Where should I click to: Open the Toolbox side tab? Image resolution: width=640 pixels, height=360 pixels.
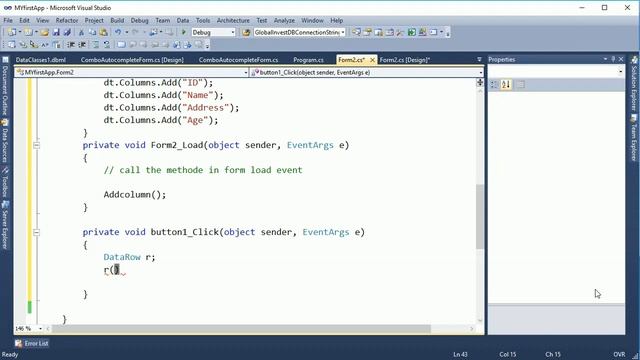click(x=5, y=182)
